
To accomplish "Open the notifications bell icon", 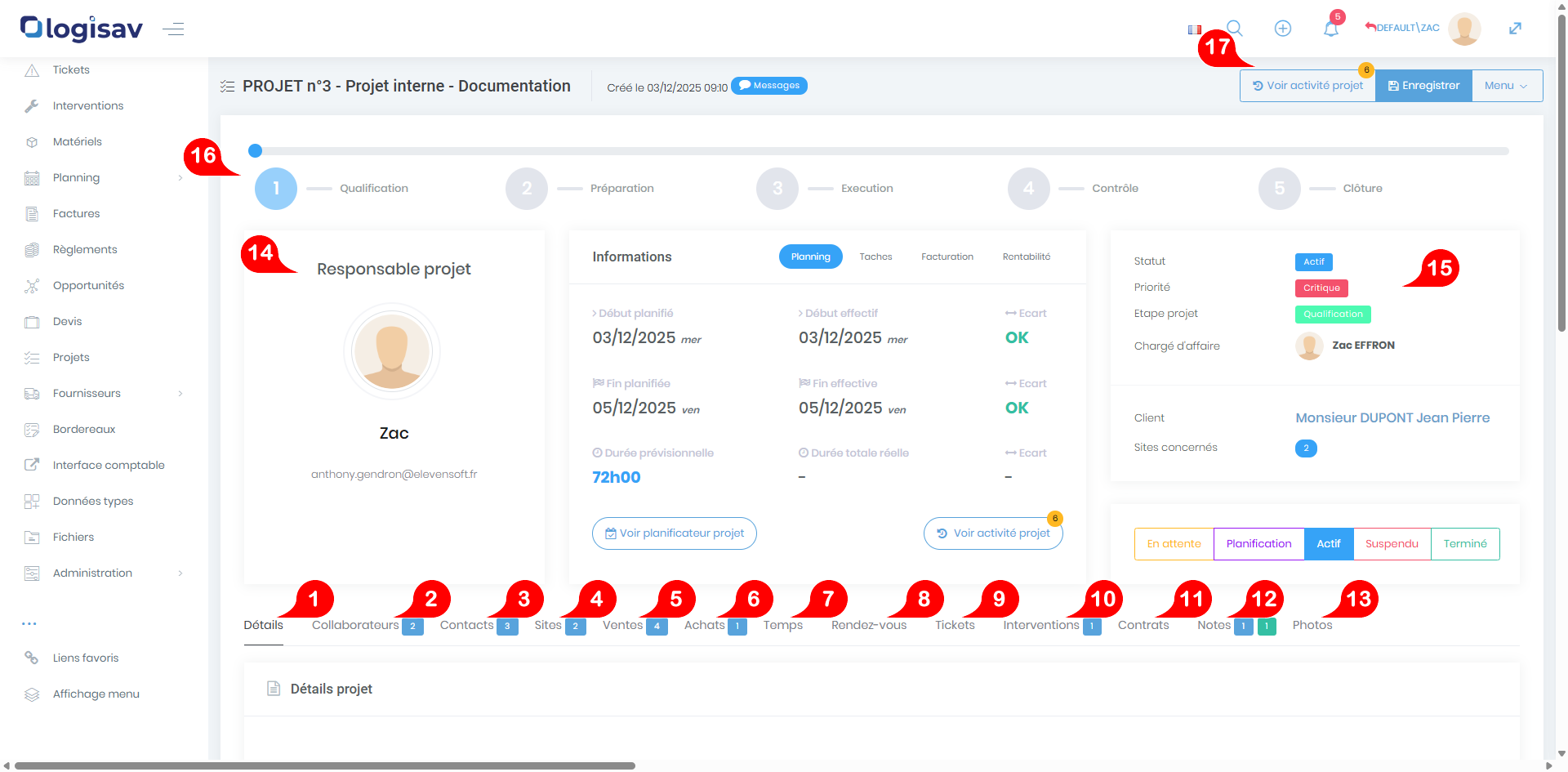I will point(1331,29).
